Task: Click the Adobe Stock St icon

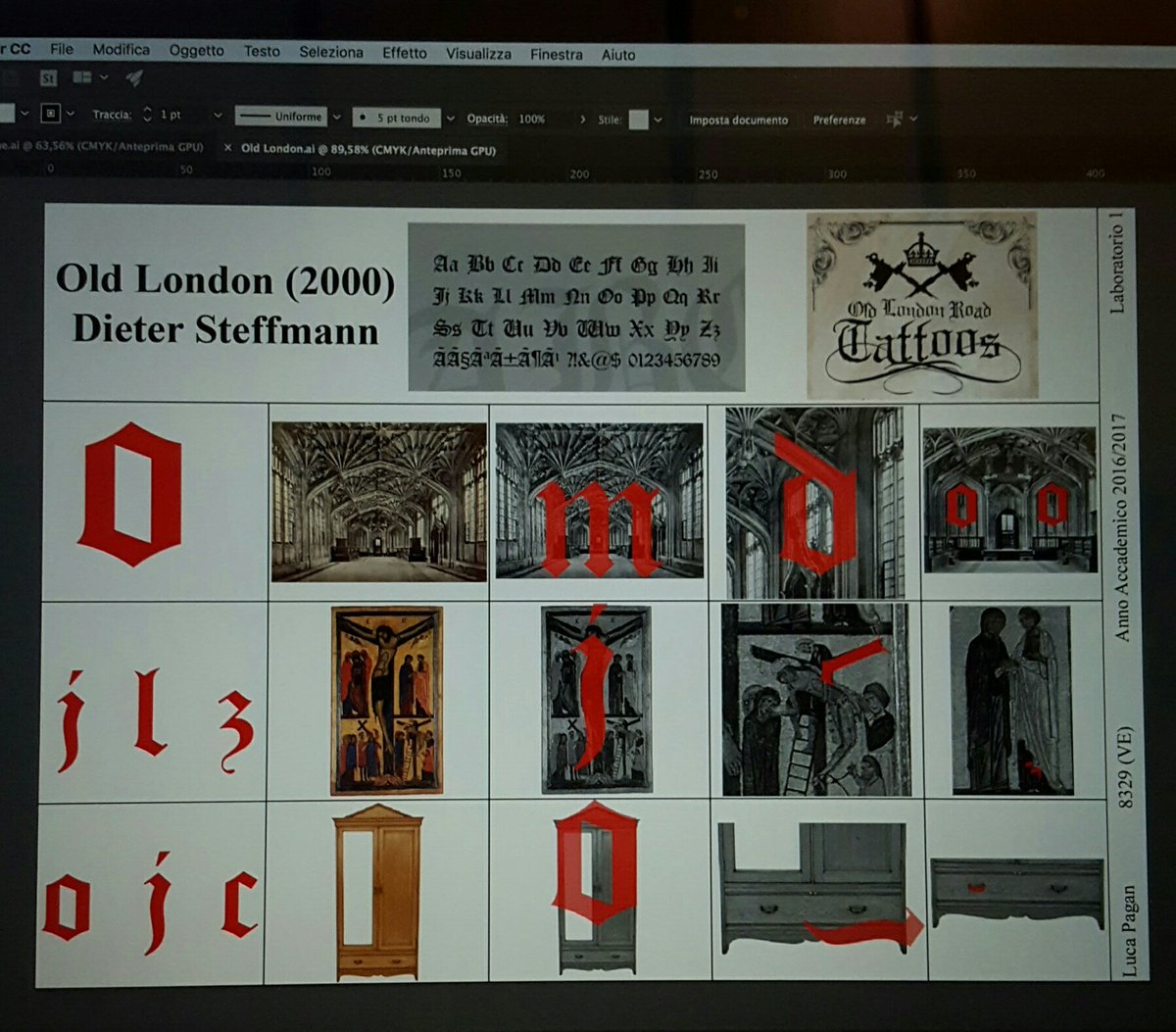Action: [x=48, y=77]
